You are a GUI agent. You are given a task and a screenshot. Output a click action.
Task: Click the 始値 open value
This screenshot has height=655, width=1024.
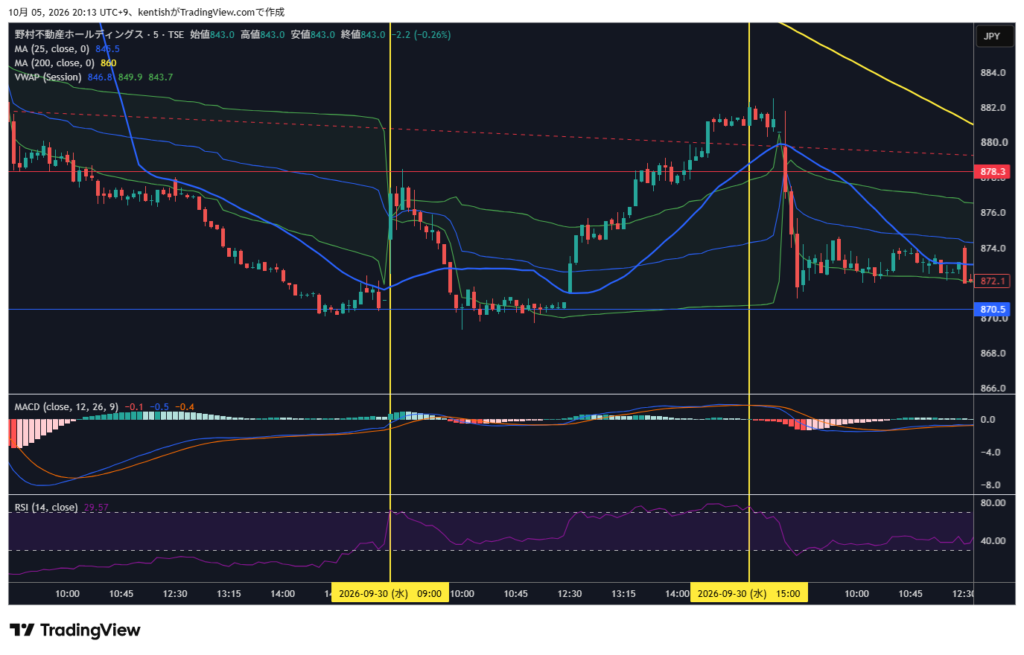(222, 35)
